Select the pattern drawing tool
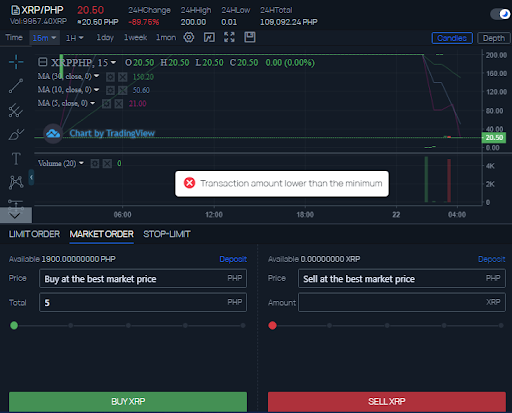 click(x=16, y=182)
